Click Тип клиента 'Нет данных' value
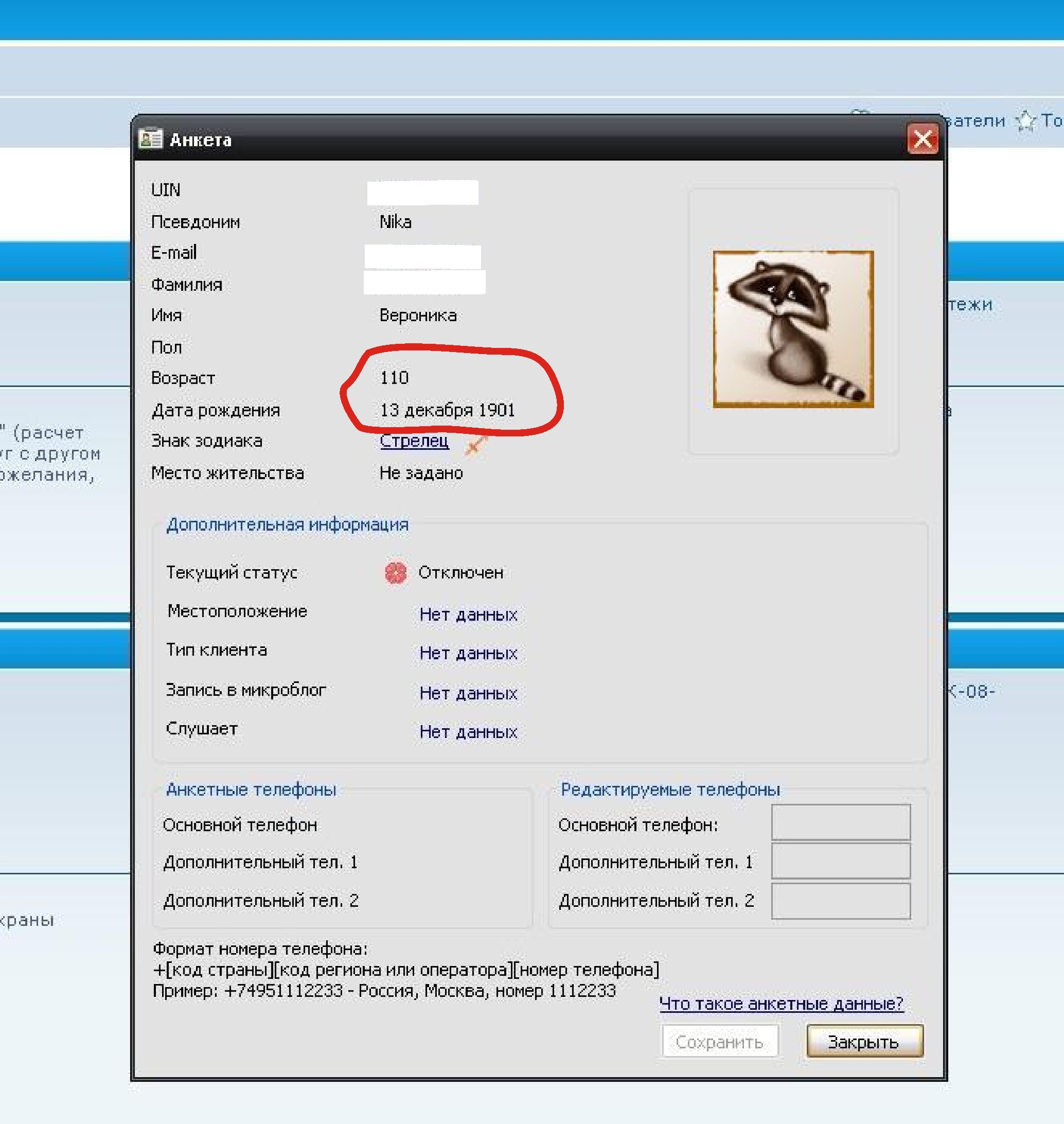The width and height of the screenshot is (1064, 1124). pyautogui.click(x=468, y=653)
